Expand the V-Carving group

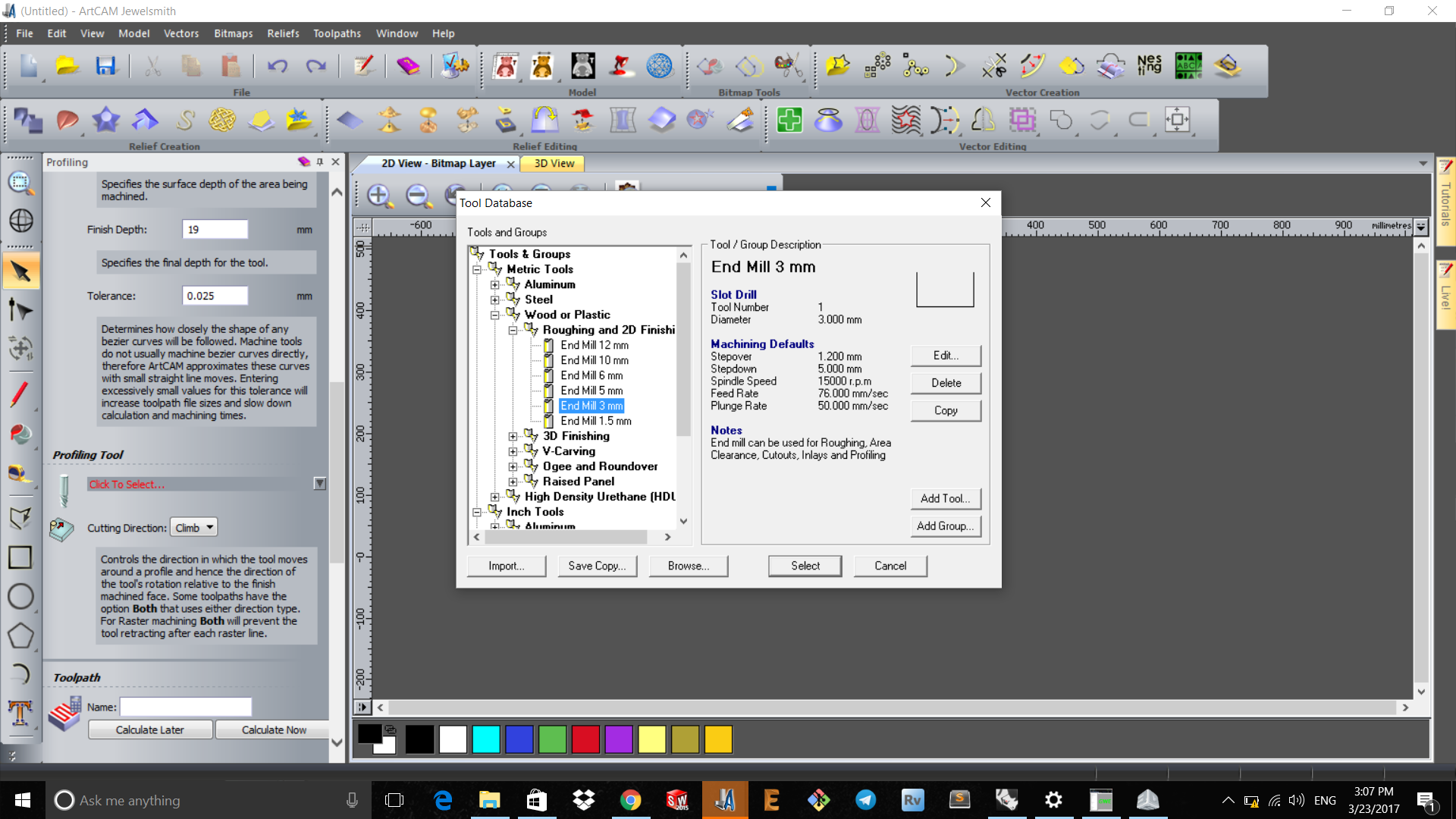[x=513, y=451]
